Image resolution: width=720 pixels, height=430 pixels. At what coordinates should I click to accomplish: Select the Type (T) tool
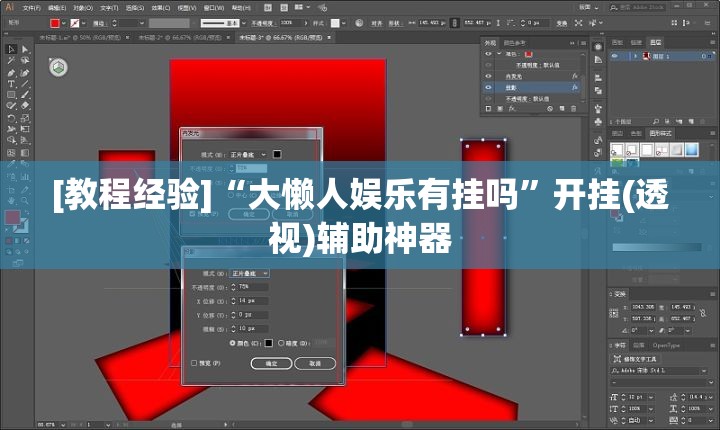[x=11, y=84]
